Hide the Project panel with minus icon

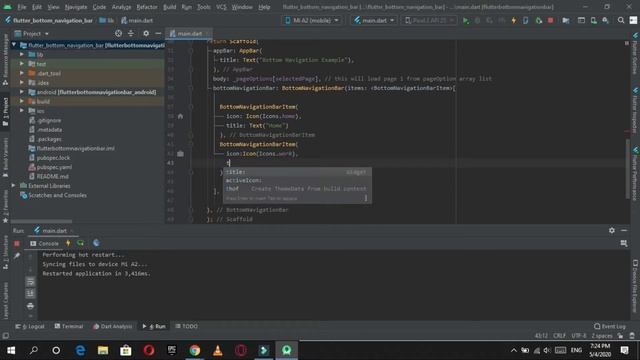[x=158, y=33]
